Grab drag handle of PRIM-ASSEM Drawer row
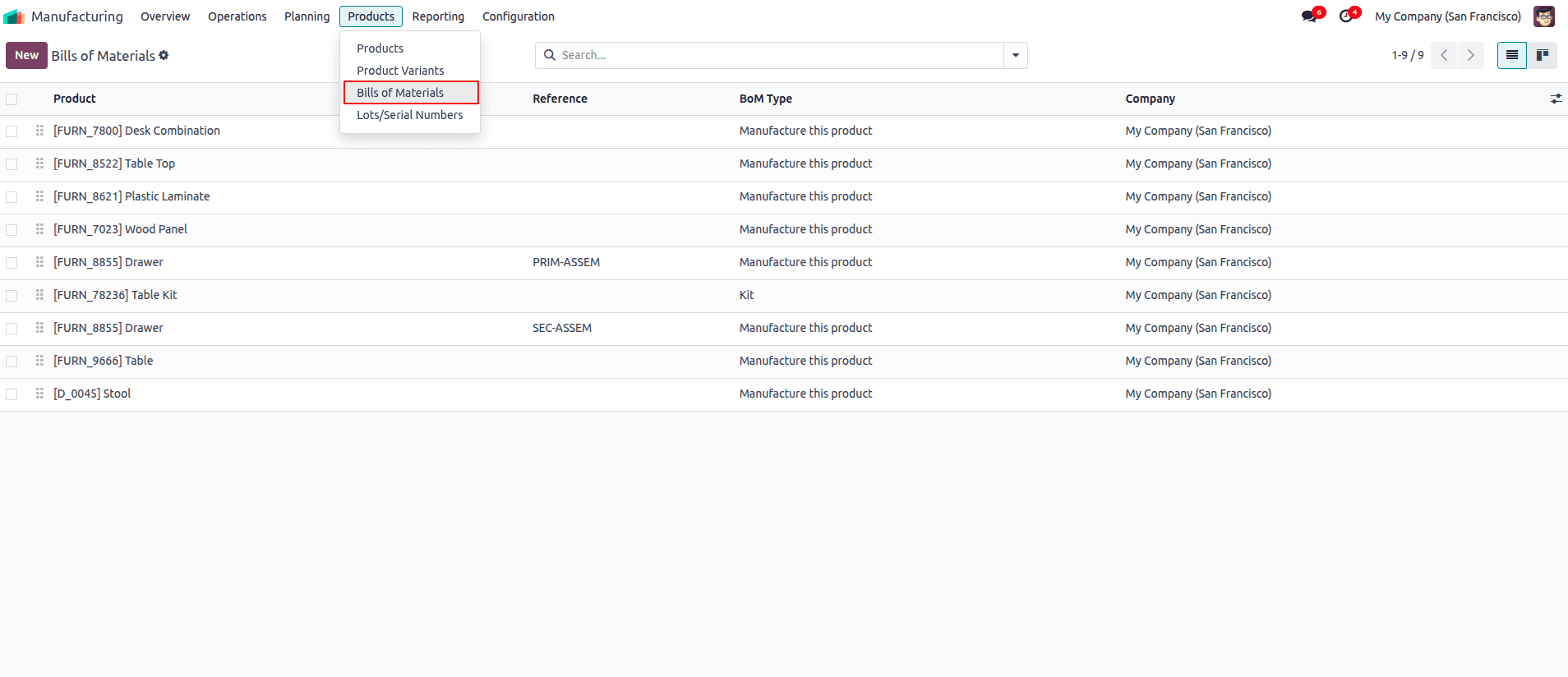The width and height of the screenshot is (1568, 677). point(39,262)
